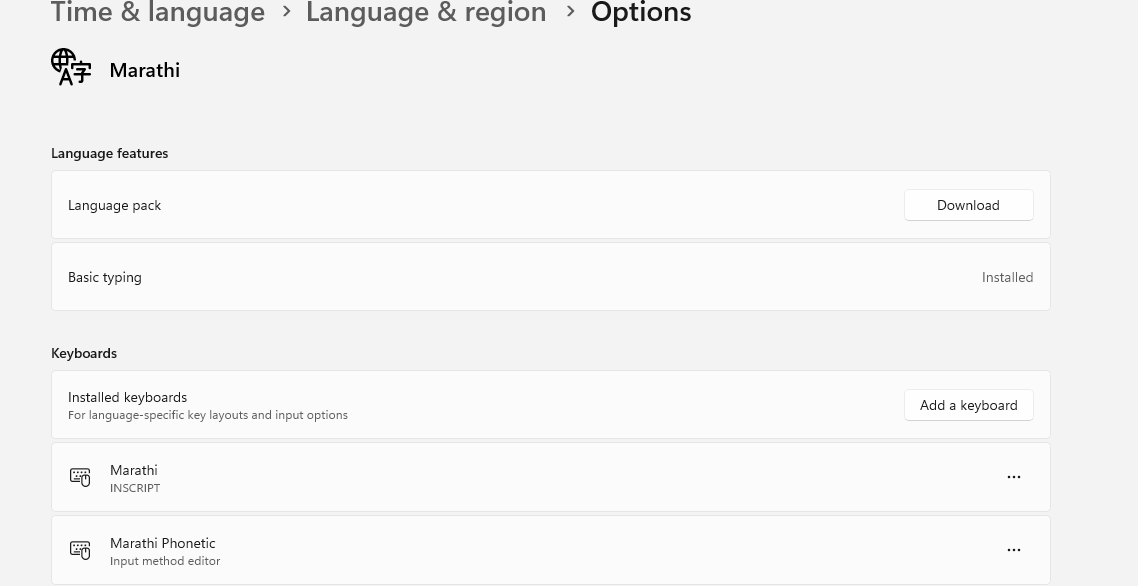Viewport: 1138px width, 586px height.
Task: Click the Installed status for Basic typing
Action: pos(1007,277)
